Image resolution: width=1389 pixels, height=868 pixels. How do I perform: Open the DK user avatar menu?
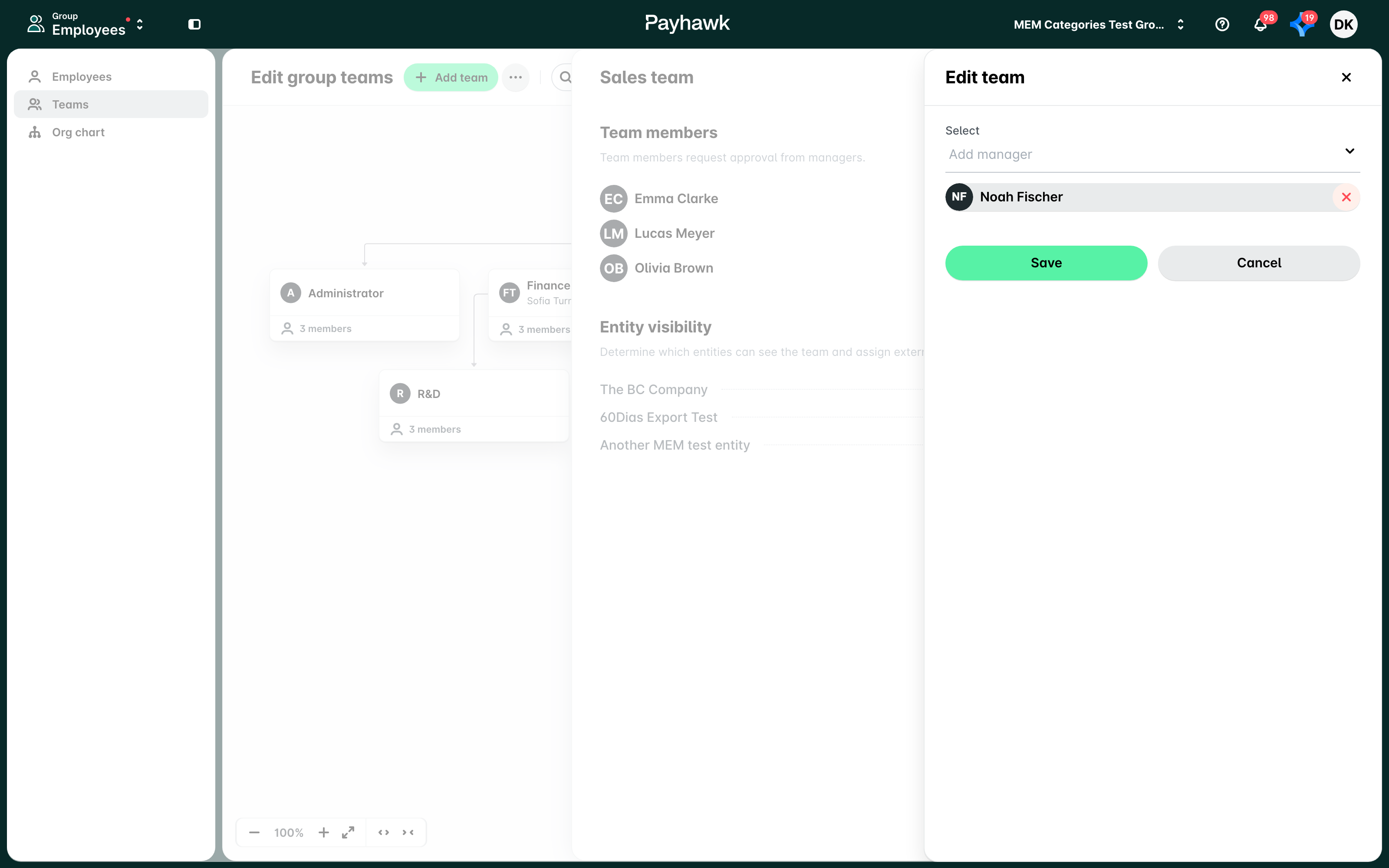click(x=1343, y=24)
